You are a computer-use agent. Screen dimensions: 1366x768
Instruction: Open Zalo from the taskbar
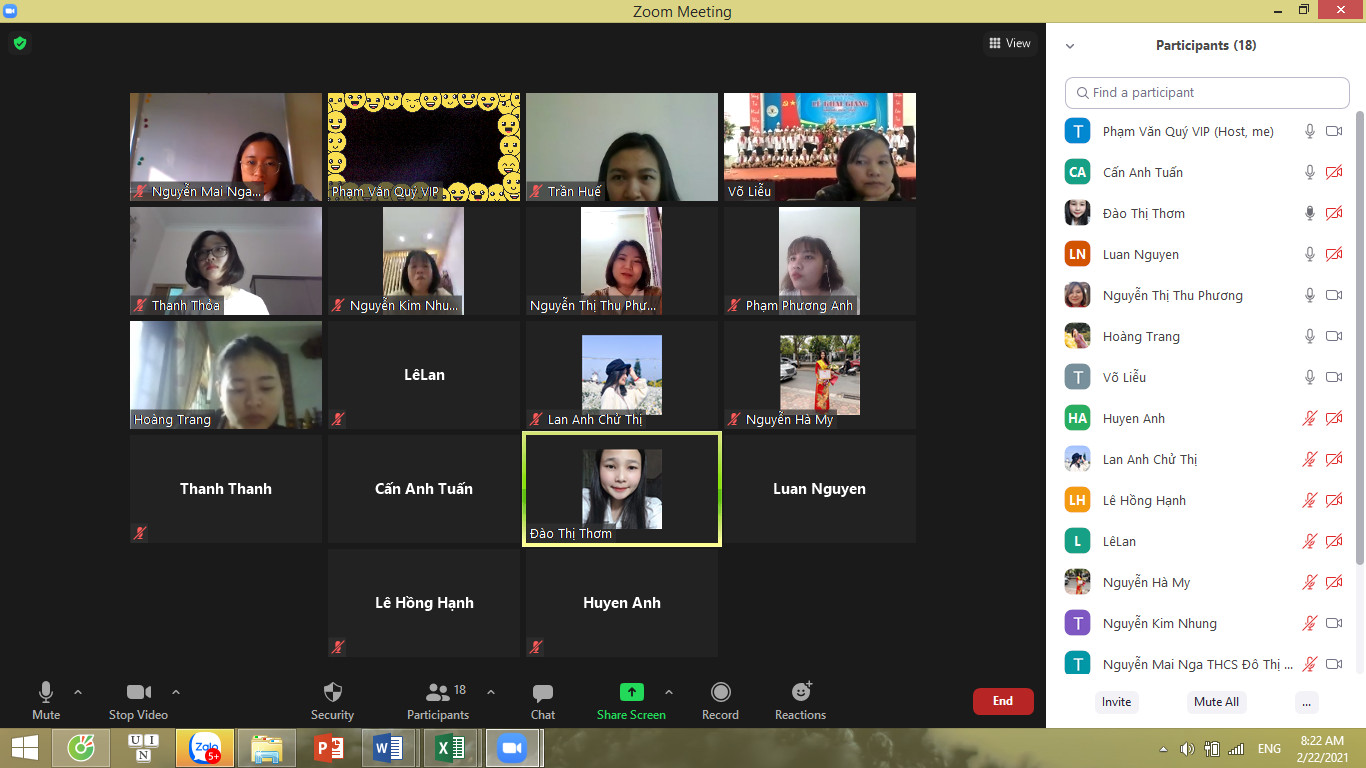(205, 748)
